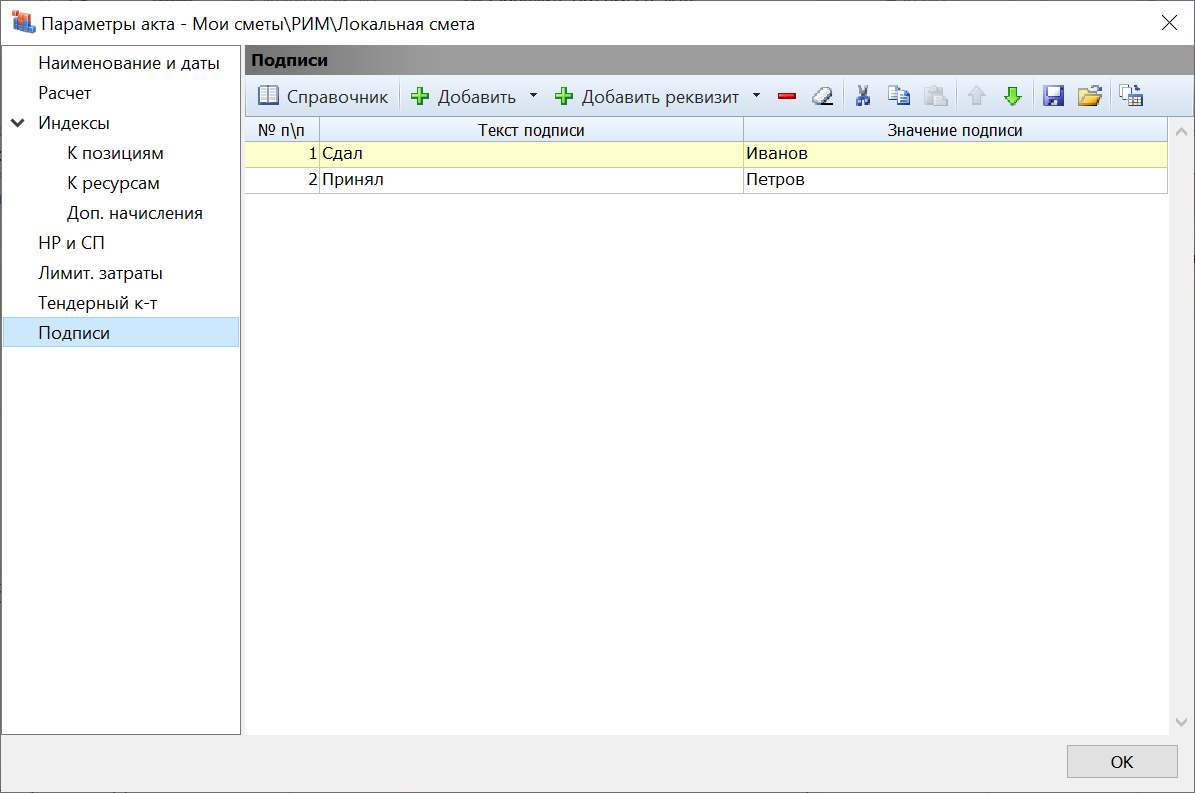Open Доп. начисления section
The height and width of the screenshot is (793, 1195).
tap(135, 213)
